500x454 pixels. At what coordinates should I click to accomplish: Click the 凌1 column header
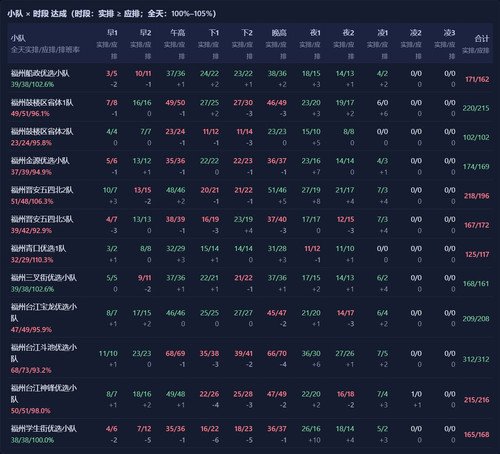tap(383, 33)
